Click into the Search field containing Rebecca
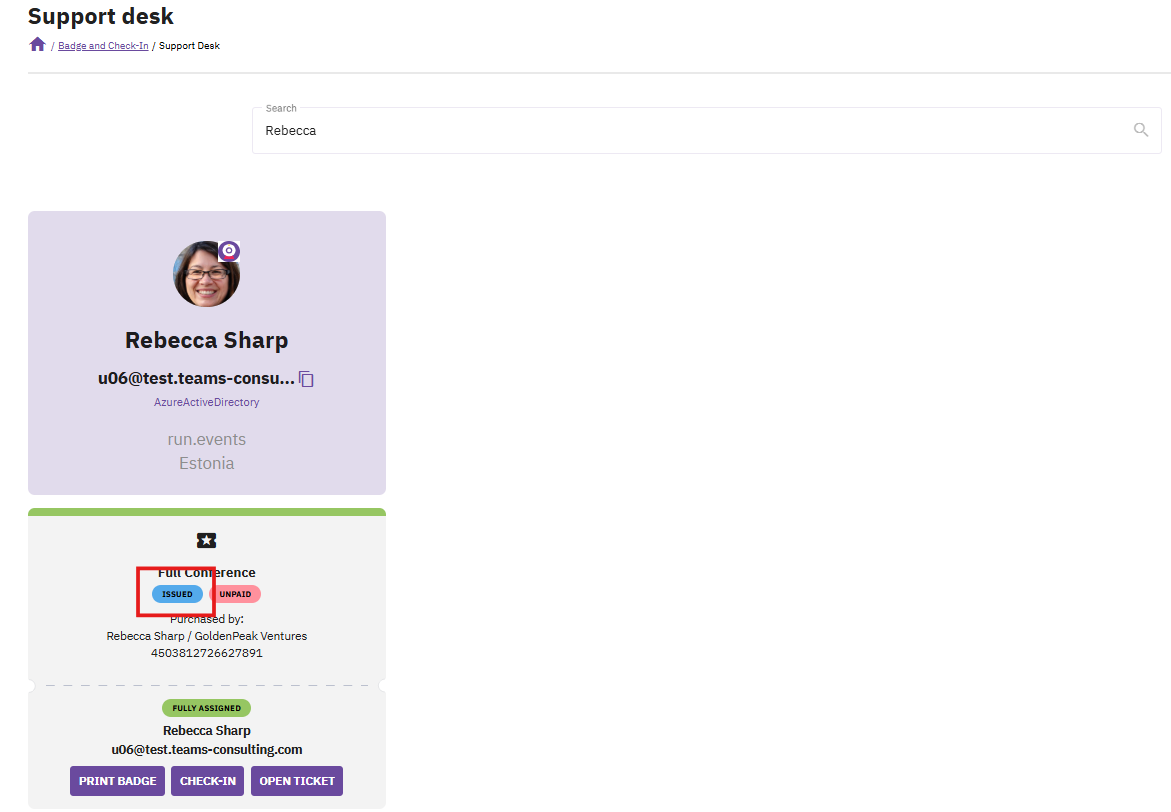This screenshot has width=1171, height=812. [x=690, y=131]
